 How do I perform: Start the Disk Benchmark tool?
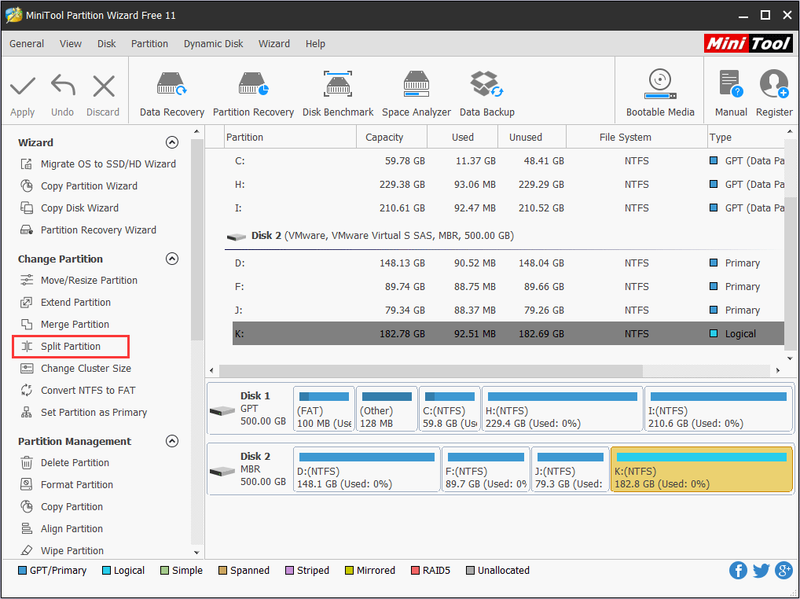pos(338,94)
